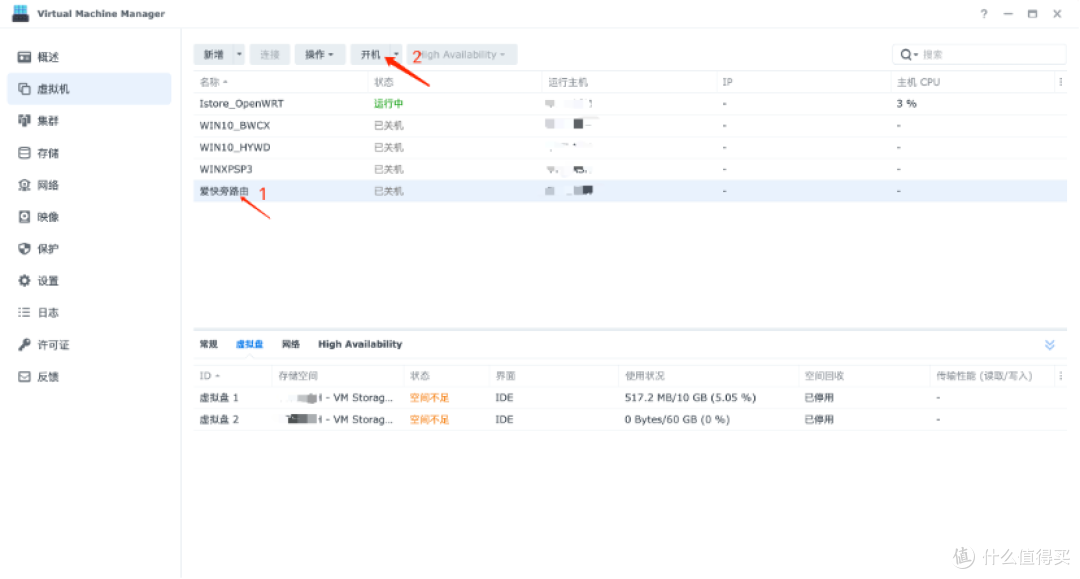The image size is (1080, 579).
Task: Click the 新增 create button
Action: (x=214, y=54)
